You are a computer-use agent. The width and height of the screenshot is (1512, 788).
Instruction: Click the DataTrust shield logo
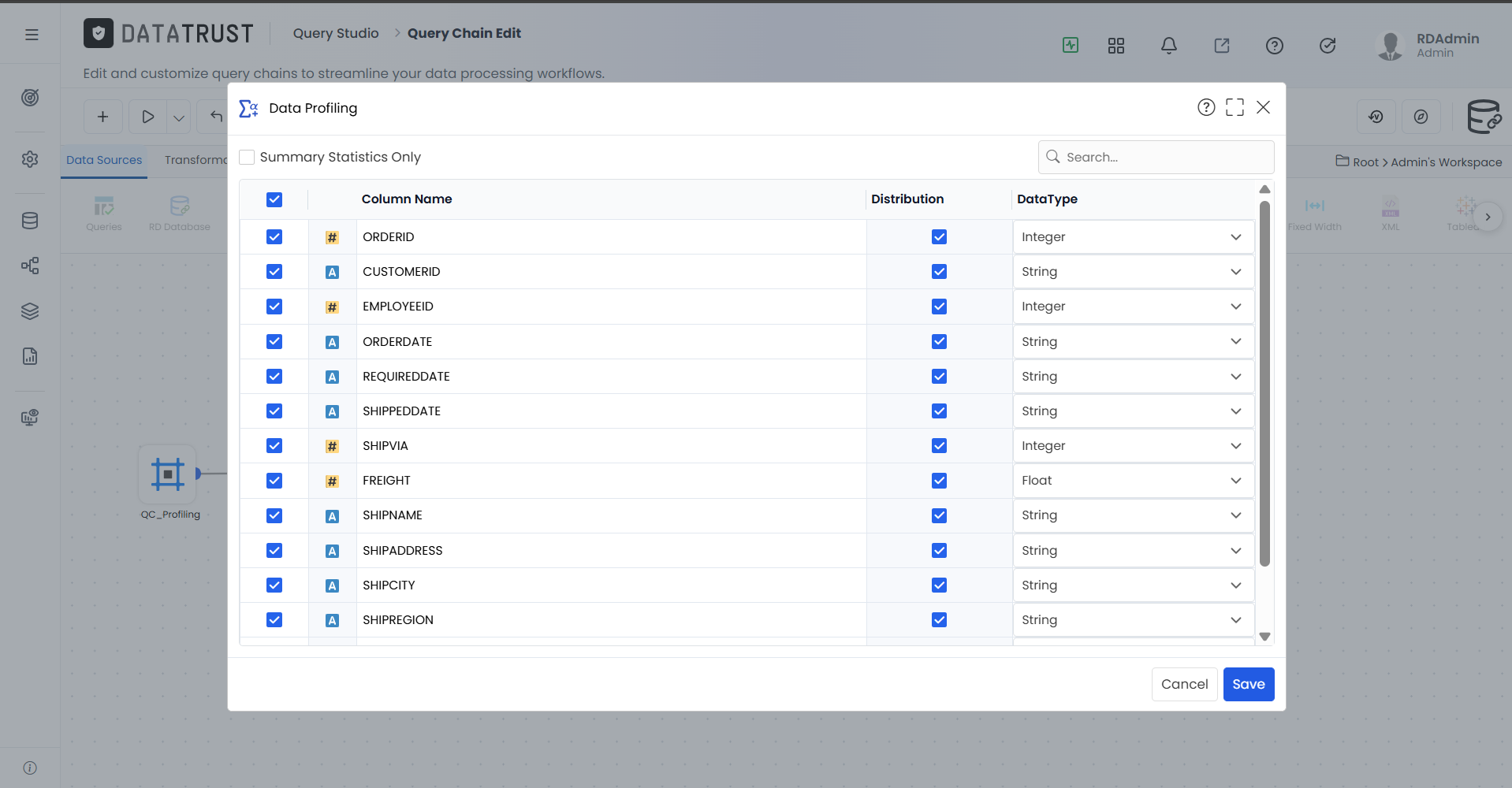click(x=99, y=33)
